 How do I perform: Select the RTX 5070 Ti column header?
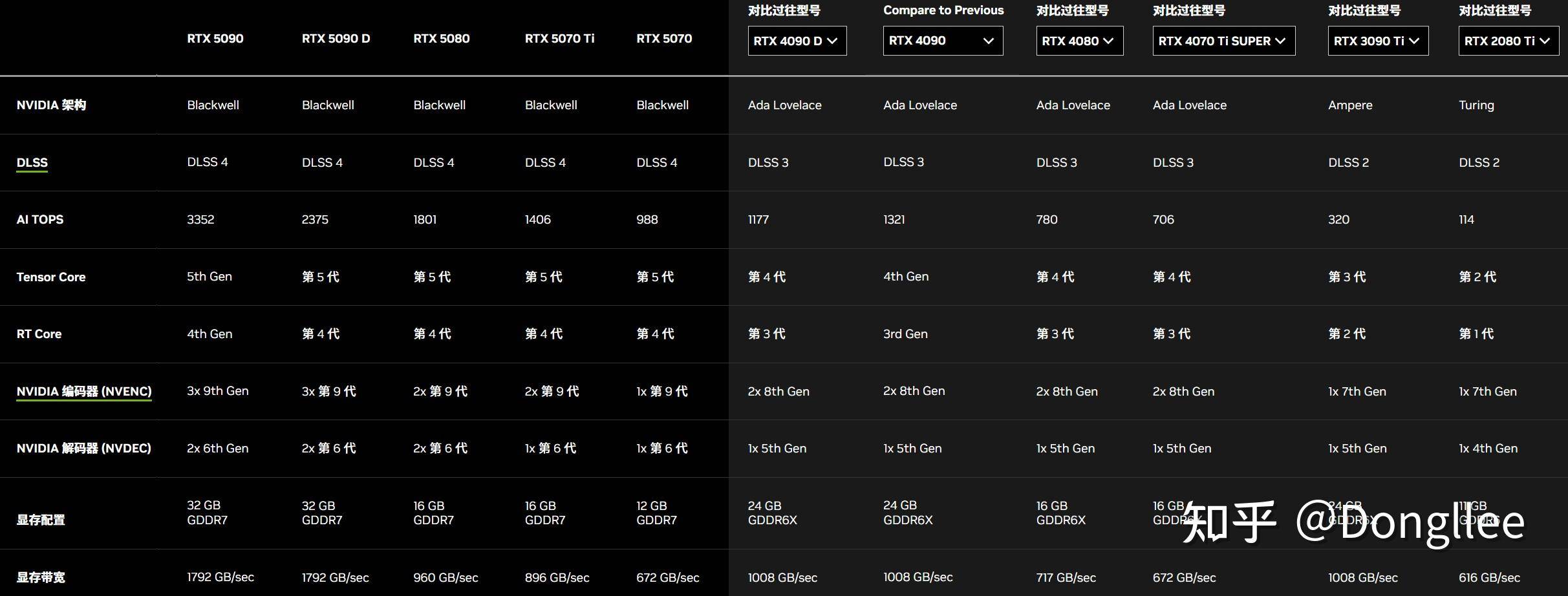[559, 39]
